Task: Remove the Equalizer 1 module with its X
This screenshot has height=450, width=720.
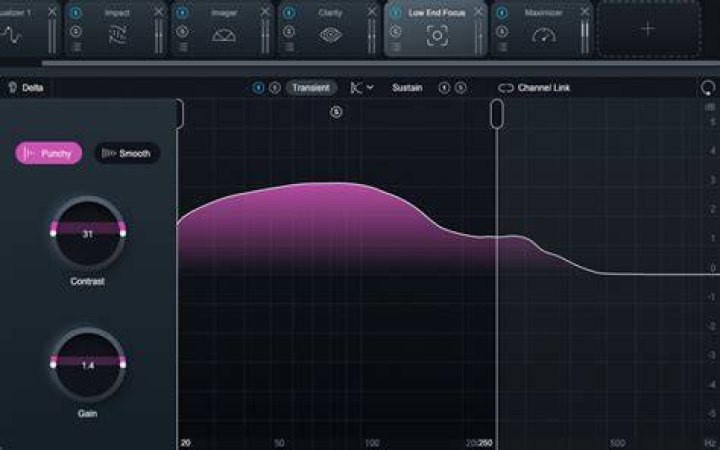Action: [x=52, y=11]
